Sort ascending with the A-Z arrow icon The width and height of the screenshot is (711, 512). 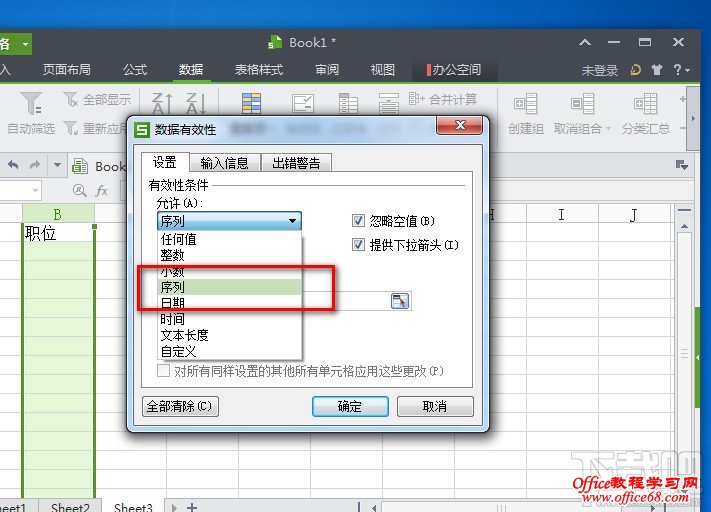[x=162, y=103]
